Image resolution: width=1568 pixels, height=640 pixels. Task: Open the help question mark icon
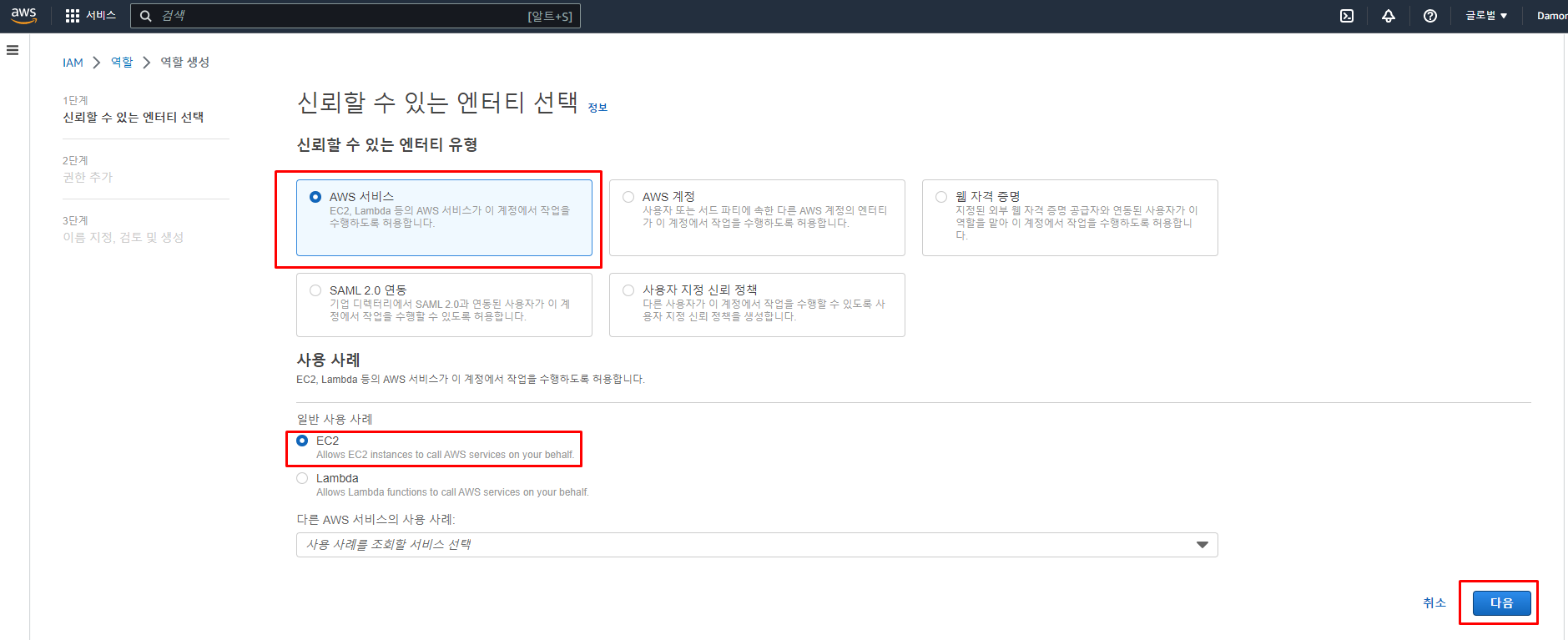coord(1430,16)
